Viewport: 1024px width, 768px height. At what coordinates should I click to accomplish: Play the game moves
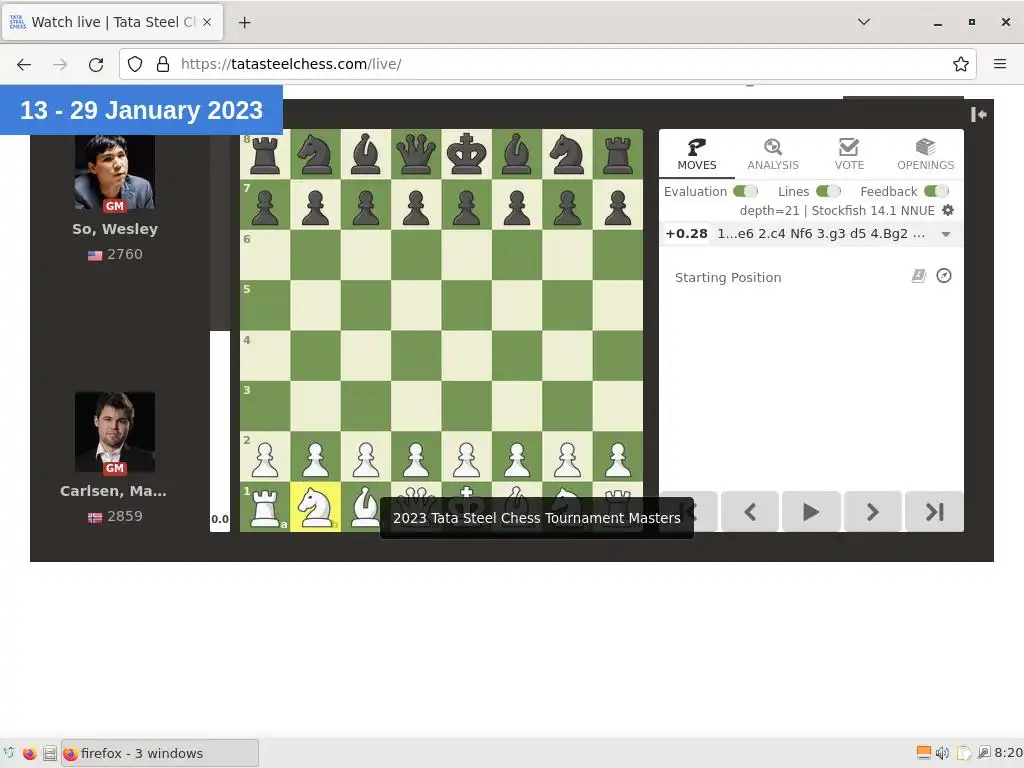pos(810,511)
